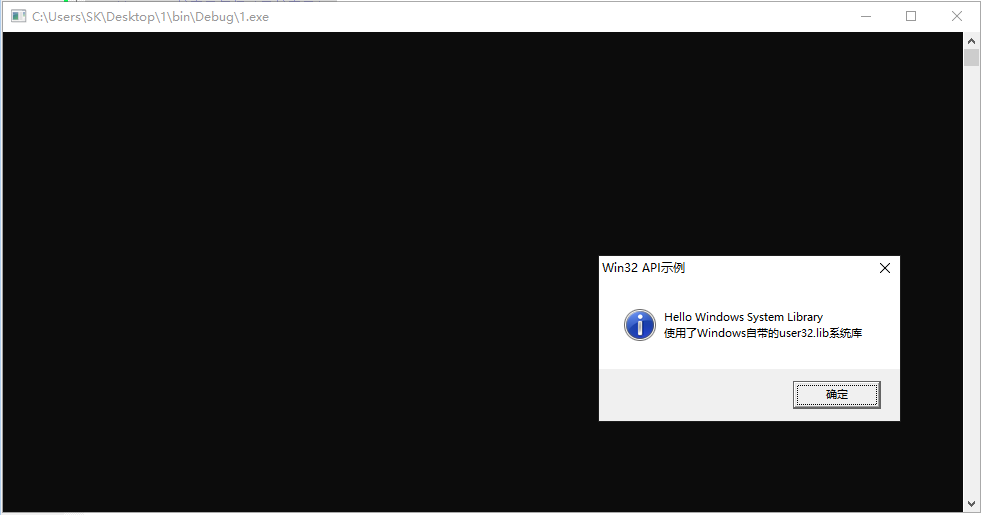
Task: Click the Win32 API示例 dialog title
Action: pos(643,268)
